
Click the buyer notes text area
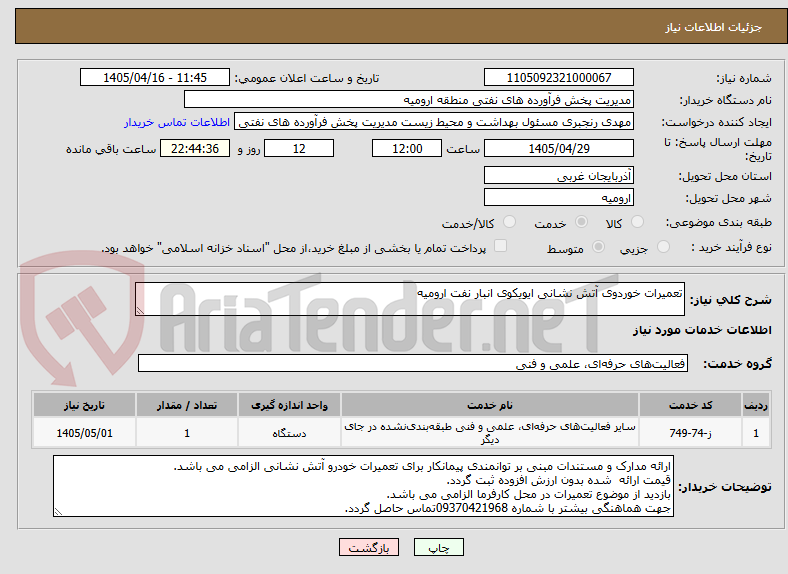363,486
